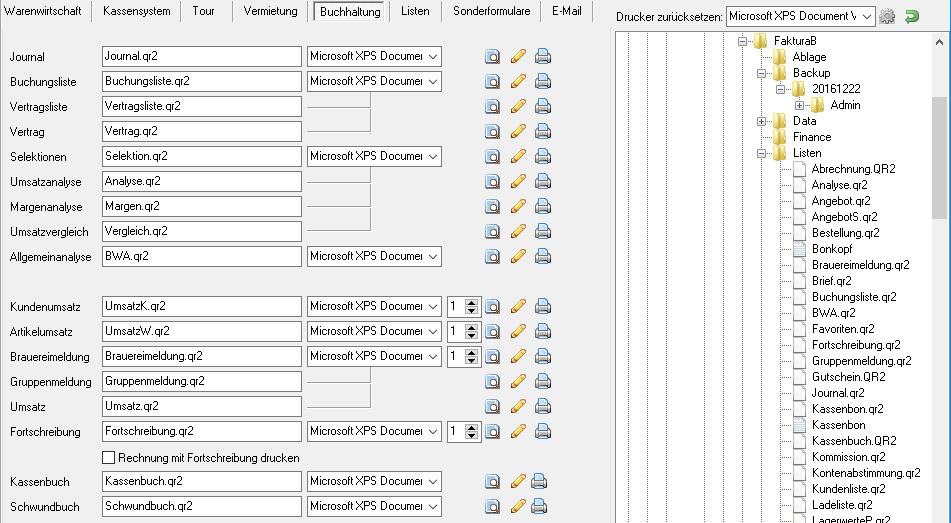Select Gutschein.QR2 in file tree

tap(849, 377)
